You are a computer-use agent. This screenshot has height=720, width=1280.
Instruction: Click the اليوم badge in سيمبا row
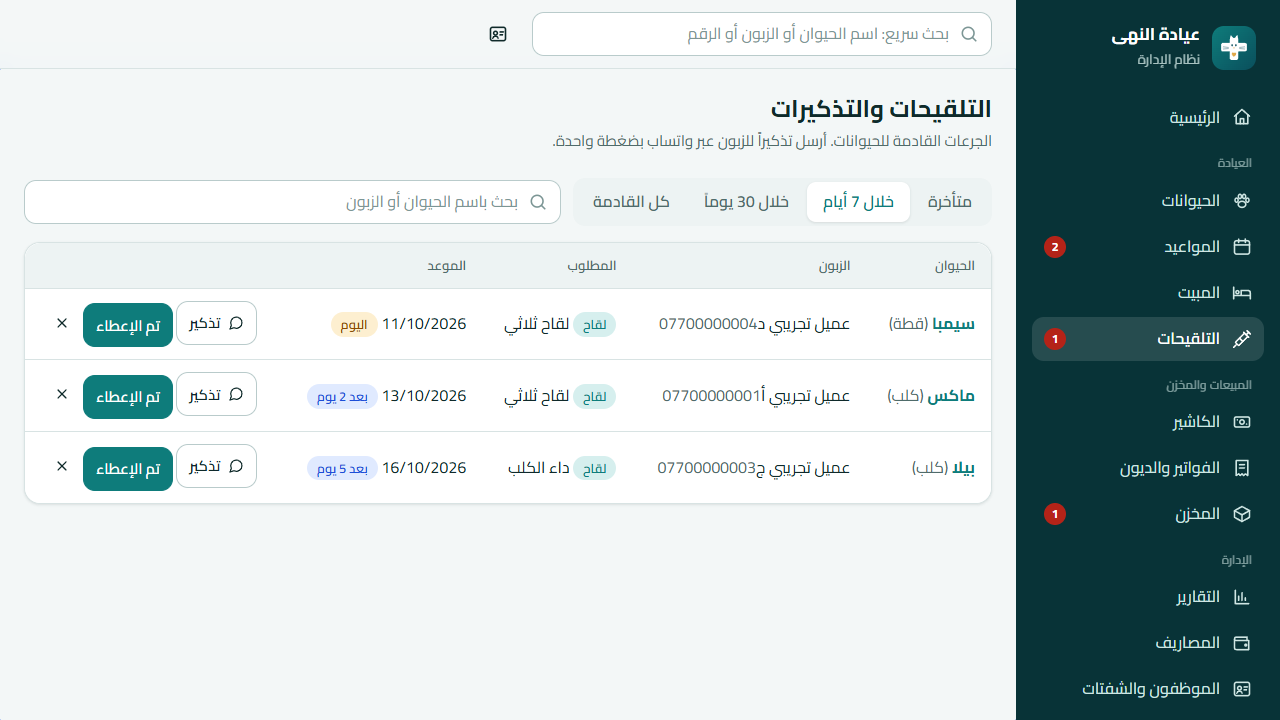coord(354,325)
